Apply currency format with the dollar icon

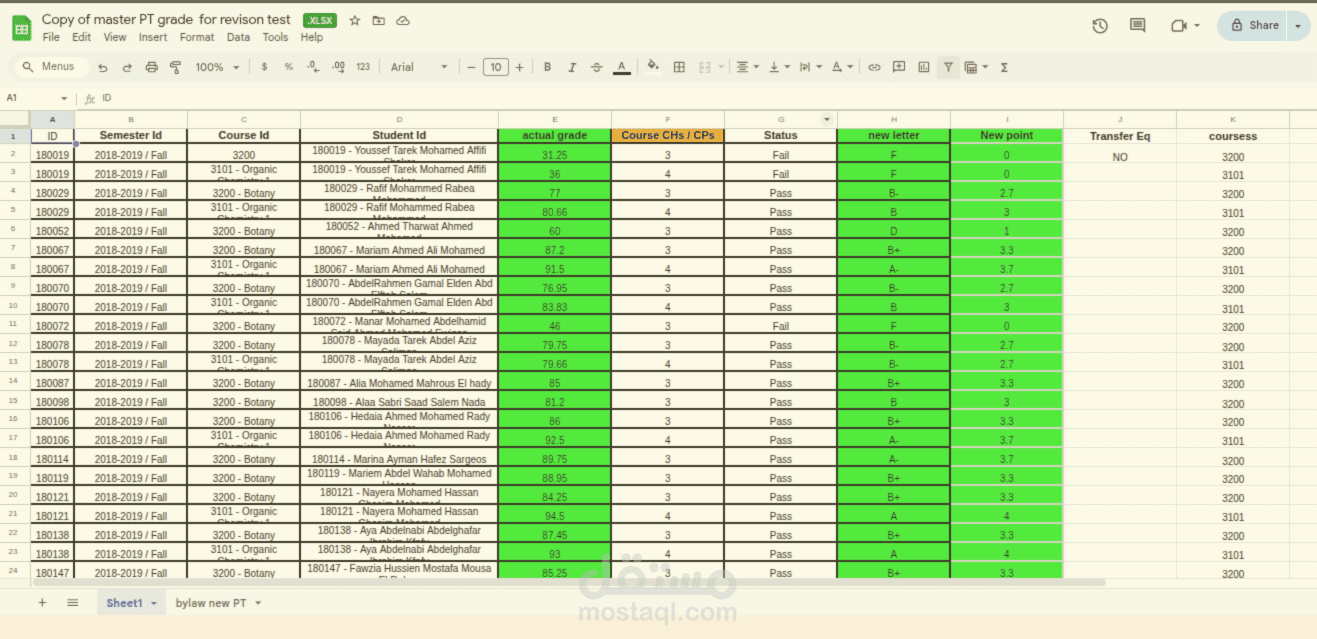[x=264, y=67]
